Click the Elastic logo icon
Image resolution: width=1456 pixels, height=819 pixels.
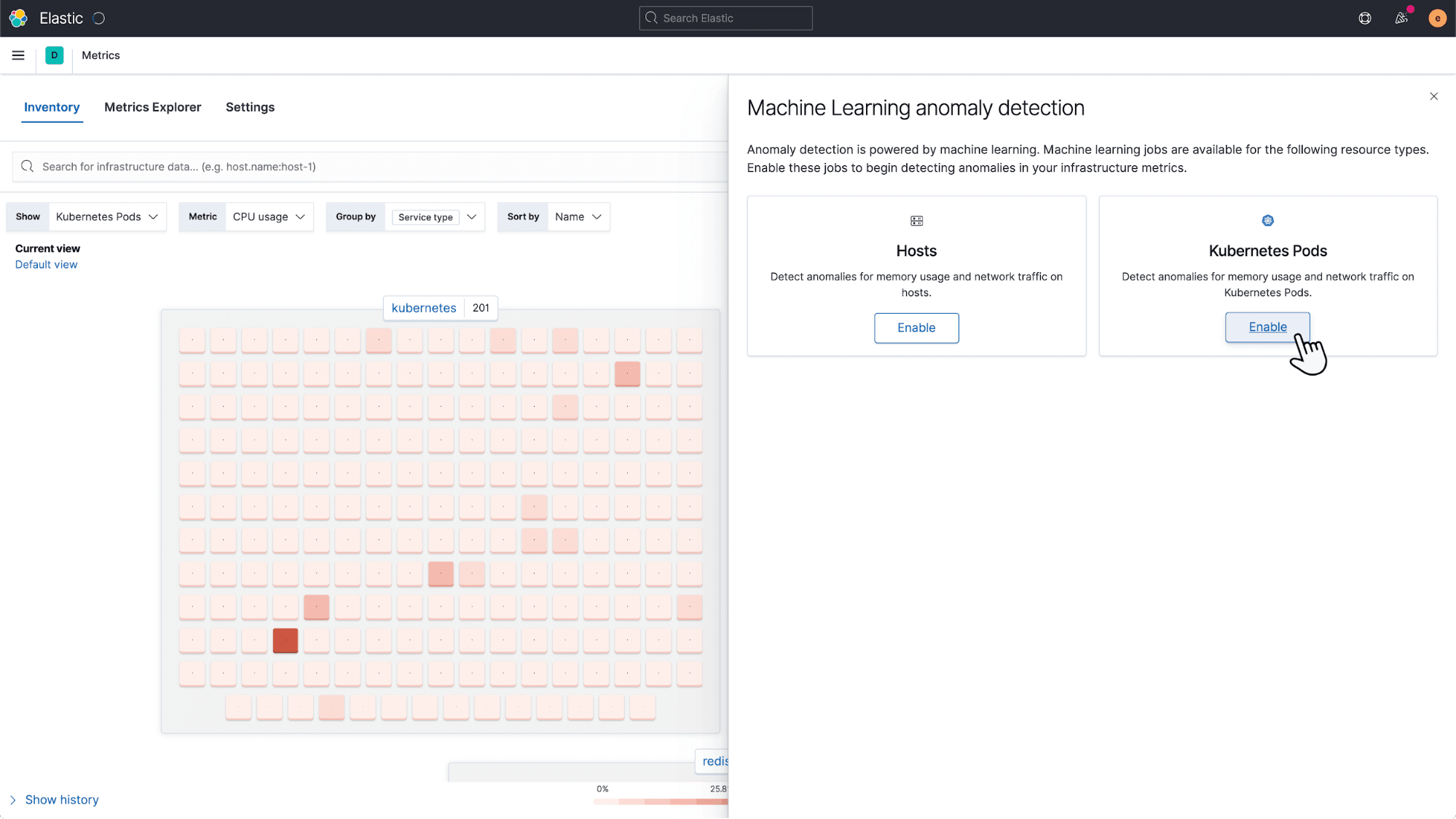point(18,18)
